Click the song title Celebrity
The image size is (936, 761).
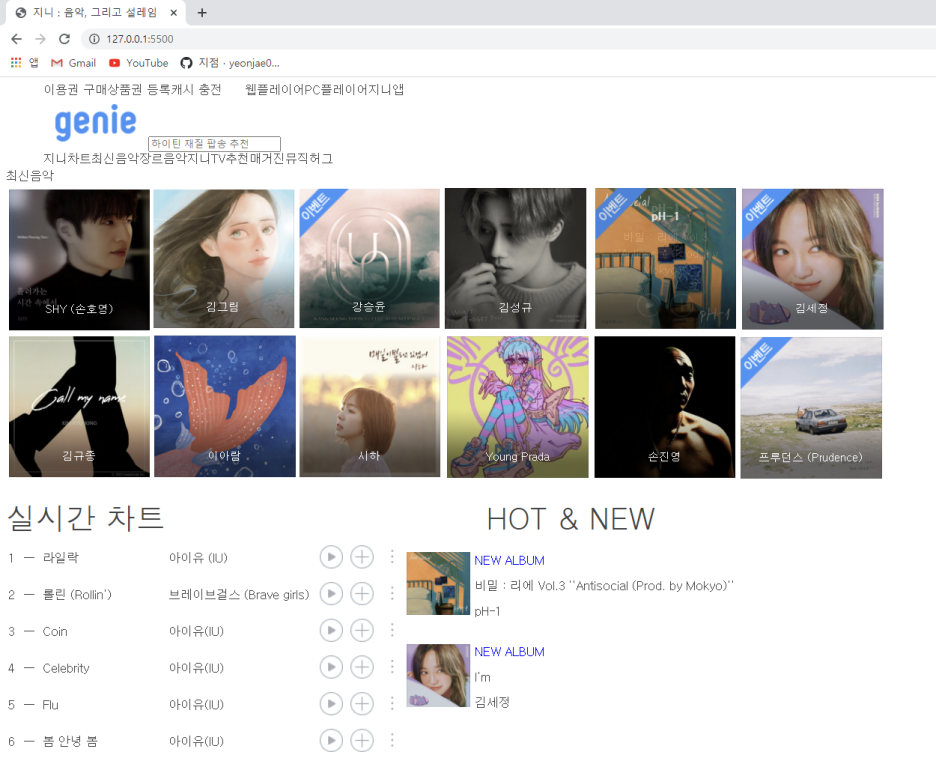click(66, 668)
